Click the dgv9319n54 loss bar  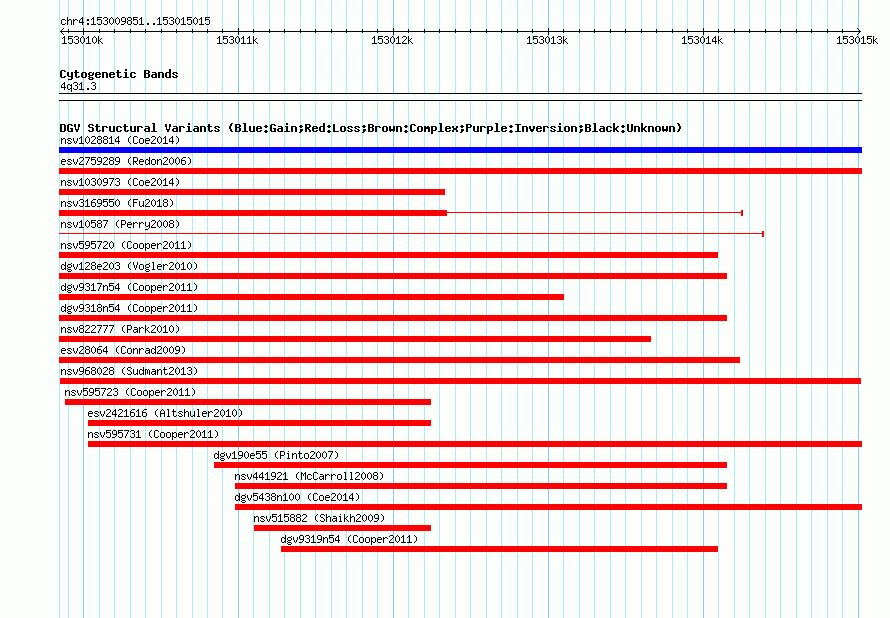click(499, 549)
